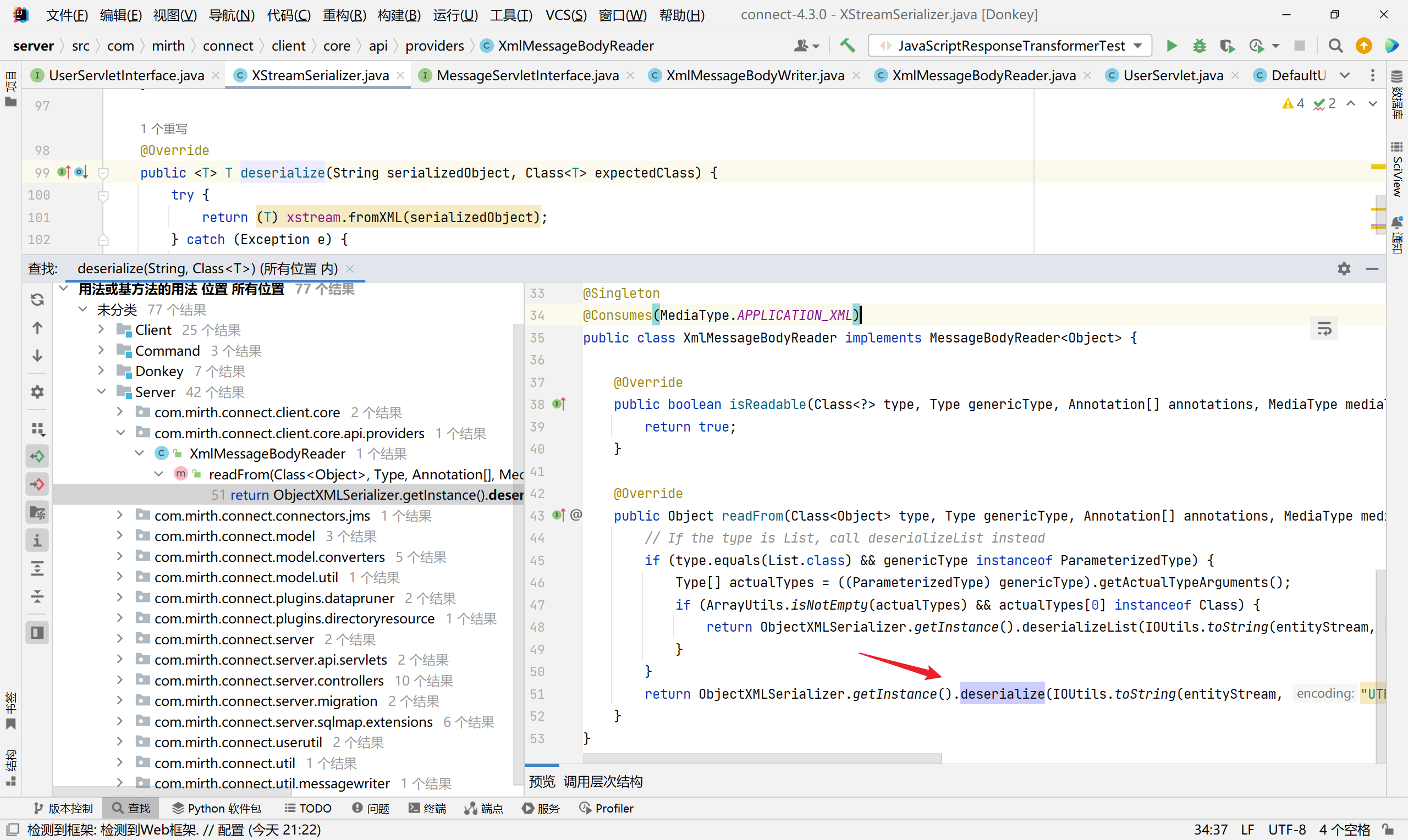This screenshot has height=840, width=1408.
Task: Open Find panel options gear icon
Action: 1344,269
